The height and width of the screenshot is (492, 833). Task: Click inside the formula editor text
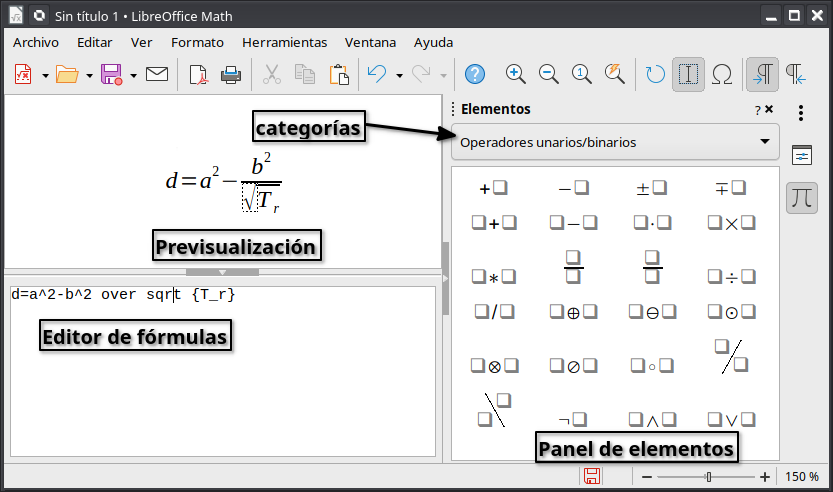(123, 294)
